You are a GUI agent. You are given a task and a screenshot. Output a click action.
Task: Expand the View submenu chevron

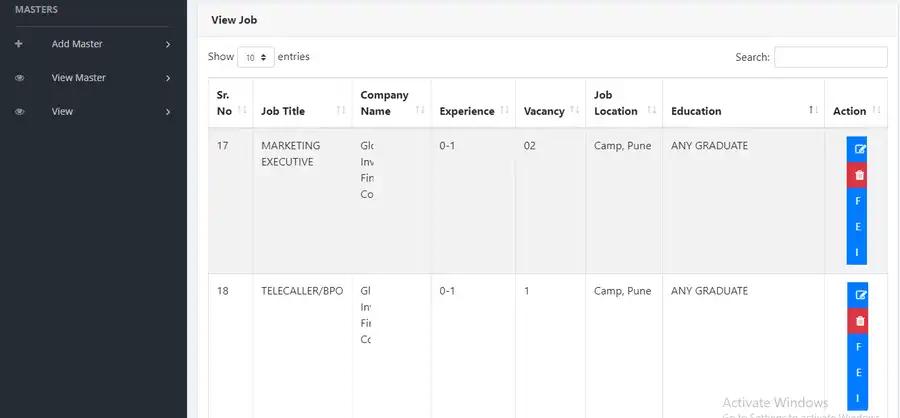point(167,112)
